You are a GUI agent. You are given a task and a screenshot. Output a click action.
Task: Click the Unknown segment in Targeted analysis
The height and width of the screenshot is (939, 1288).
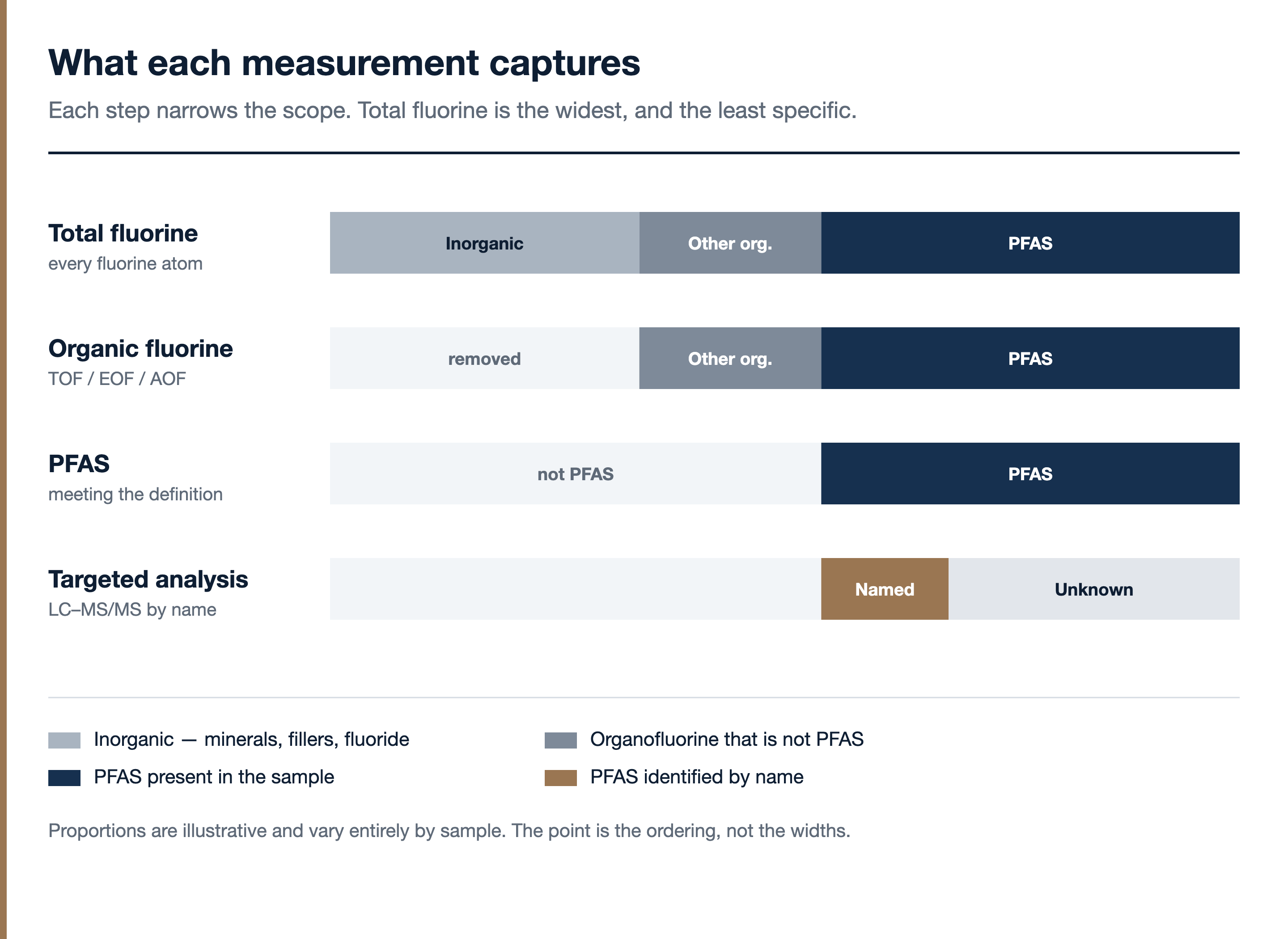click(1093, 589)
